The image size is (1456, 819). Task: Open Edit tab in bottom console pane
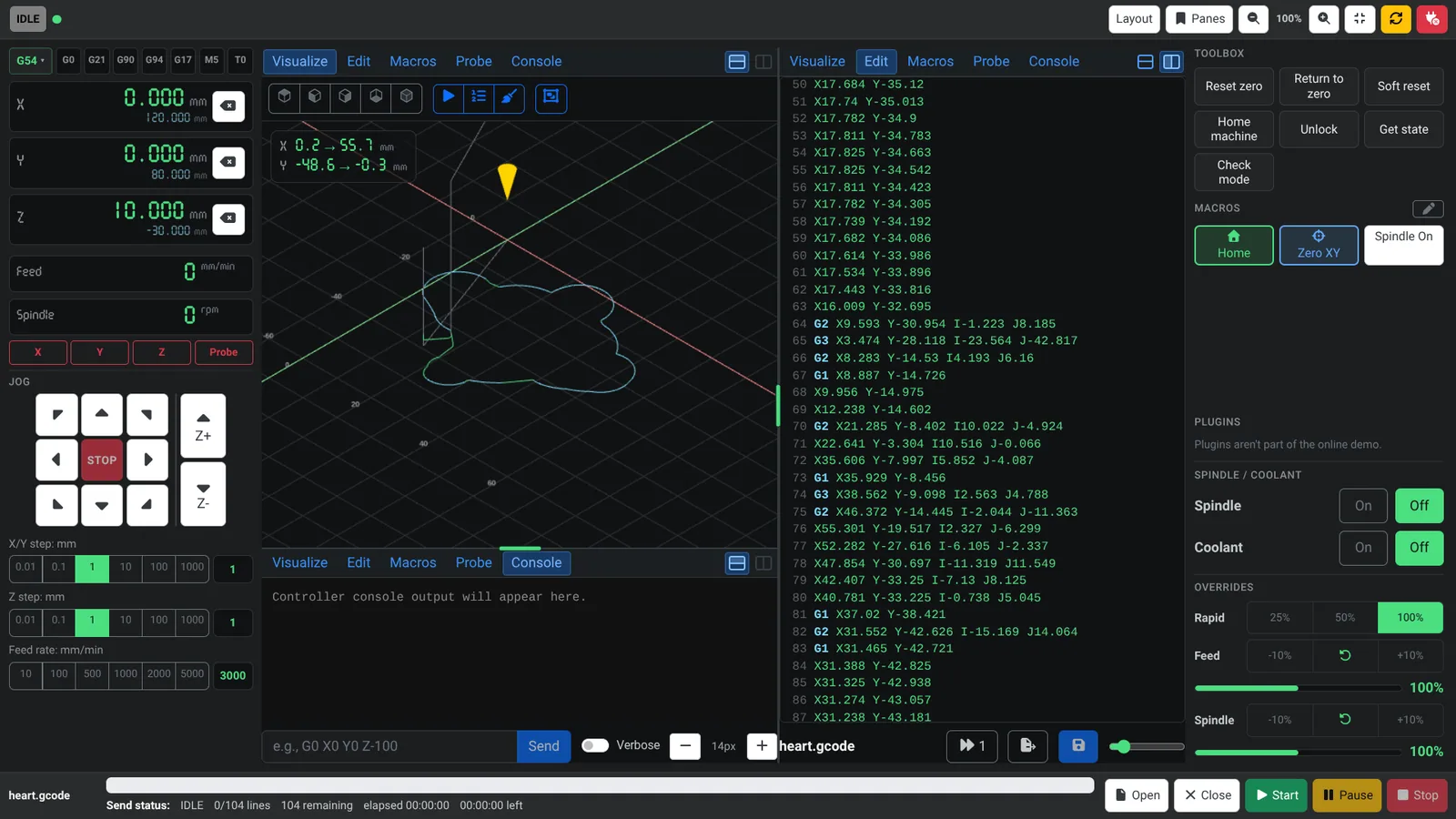point(359,563)
